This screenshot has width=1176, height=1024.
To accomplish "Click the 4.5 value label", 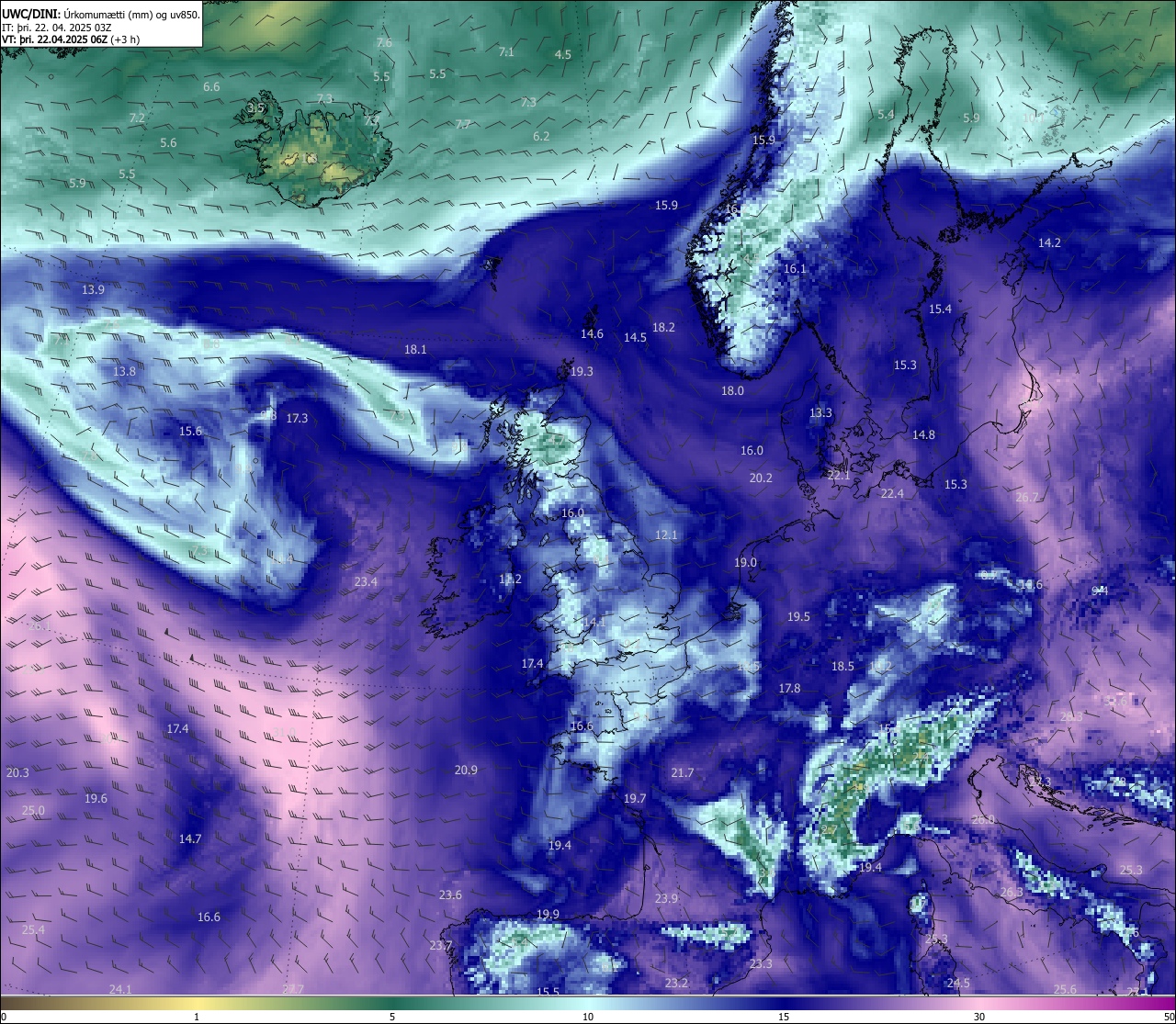I will pos(562,55).
